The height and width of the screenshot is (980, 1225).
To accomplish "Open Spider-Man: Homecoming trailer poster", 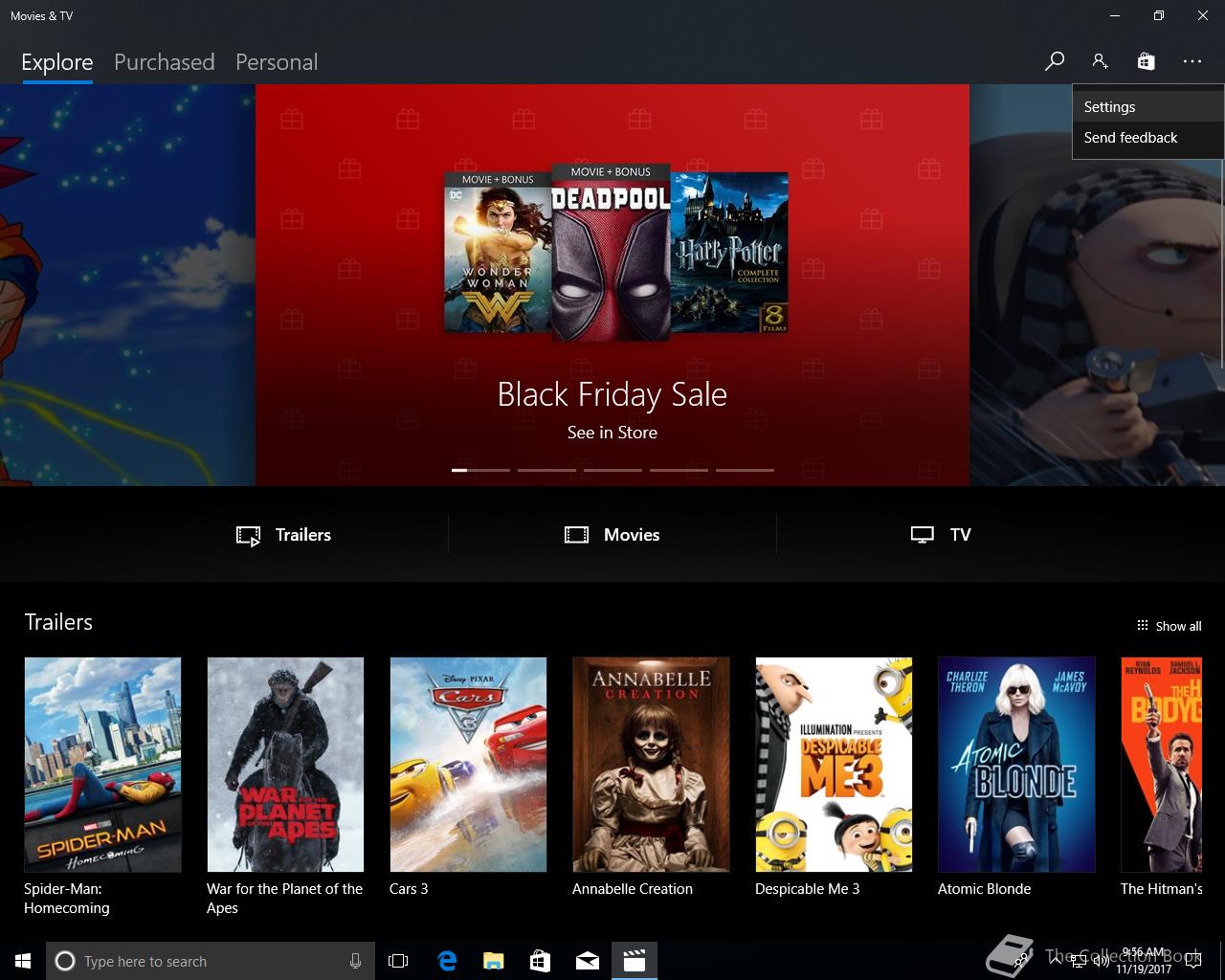I will 102,765.
